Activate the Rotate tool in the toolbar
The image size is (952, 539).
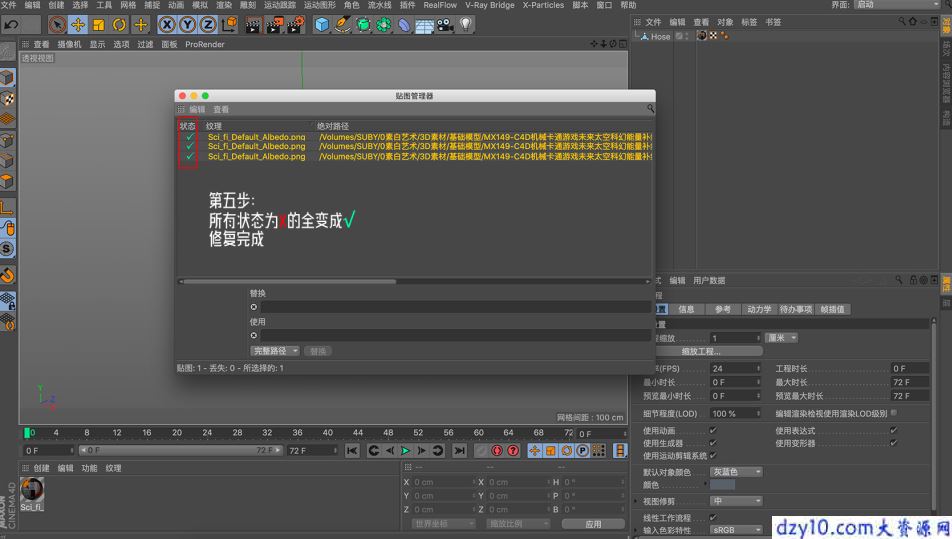(119, 25)
